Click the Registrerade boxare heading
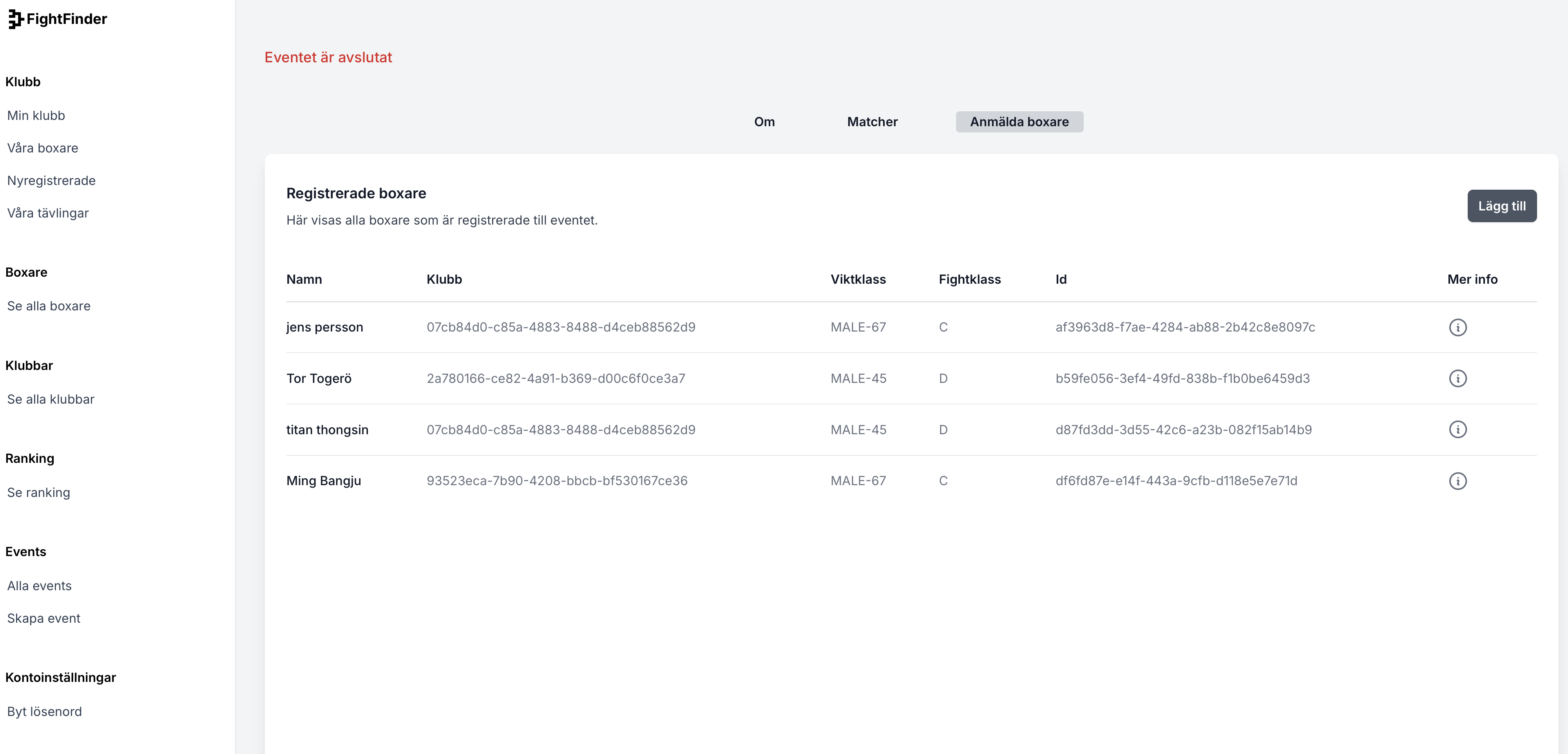This screenshot has width=1568, height=754. pos(356,193)
